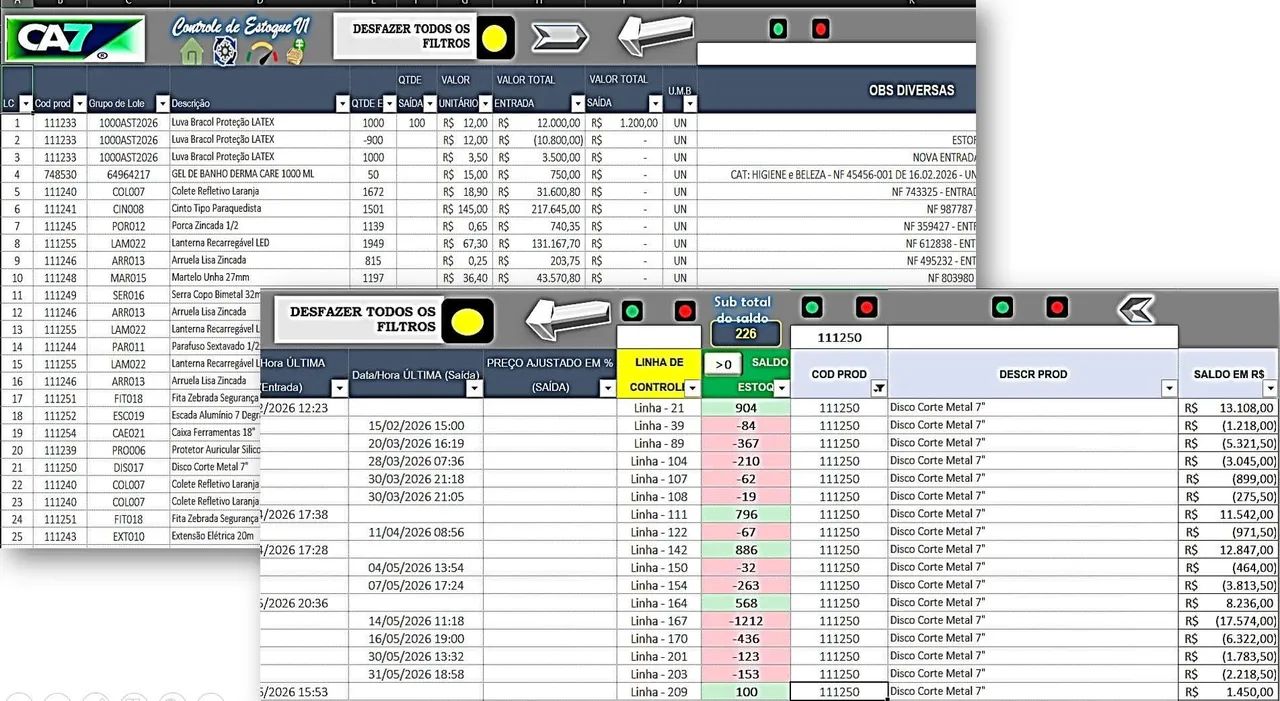
Task: Click the empty field above LINHA DE CONTROLE
Action: [659, 337]
